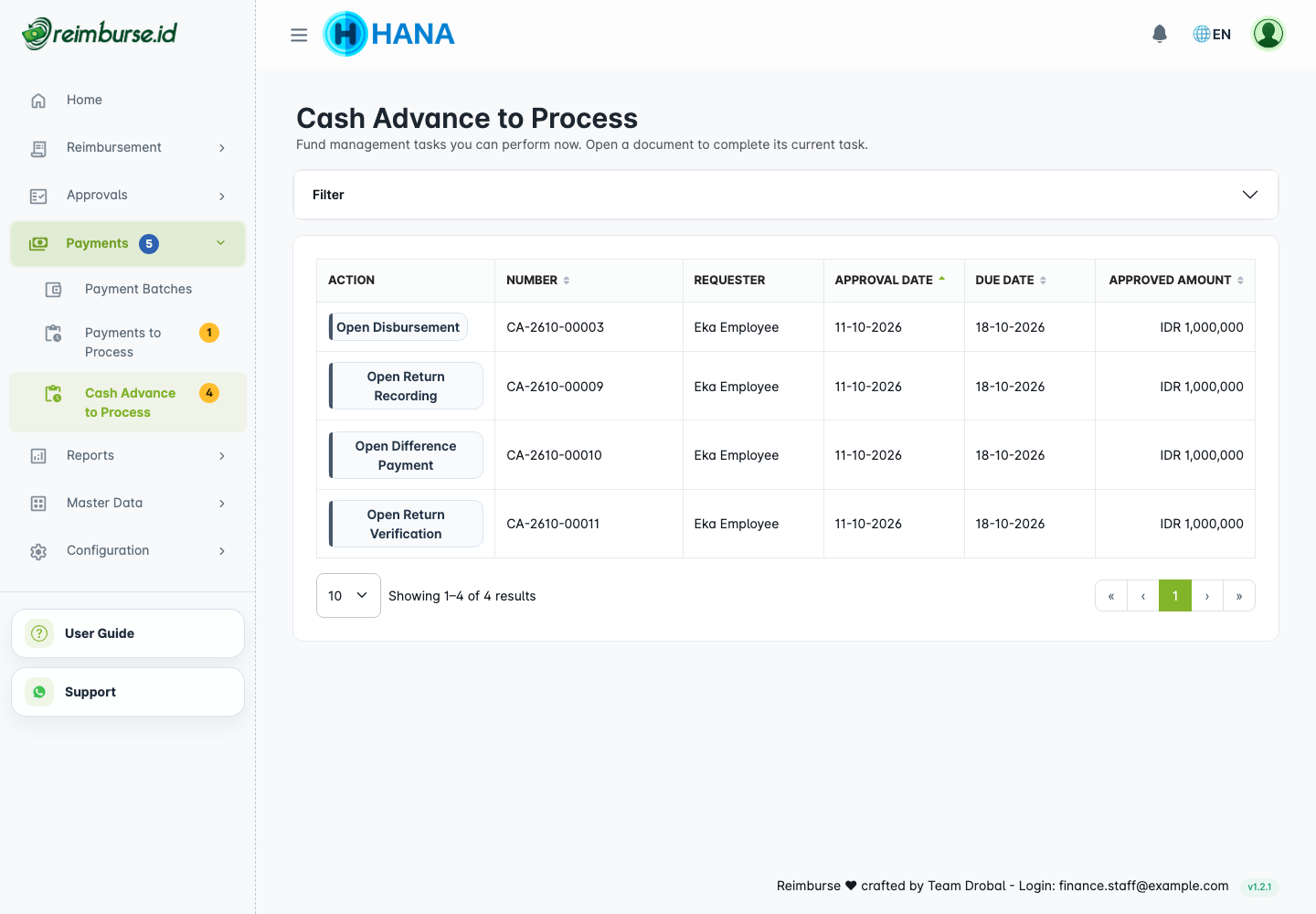Expand the Reports submenu chevron
This screenshot has width=1316, height=914.
[222, 456]
